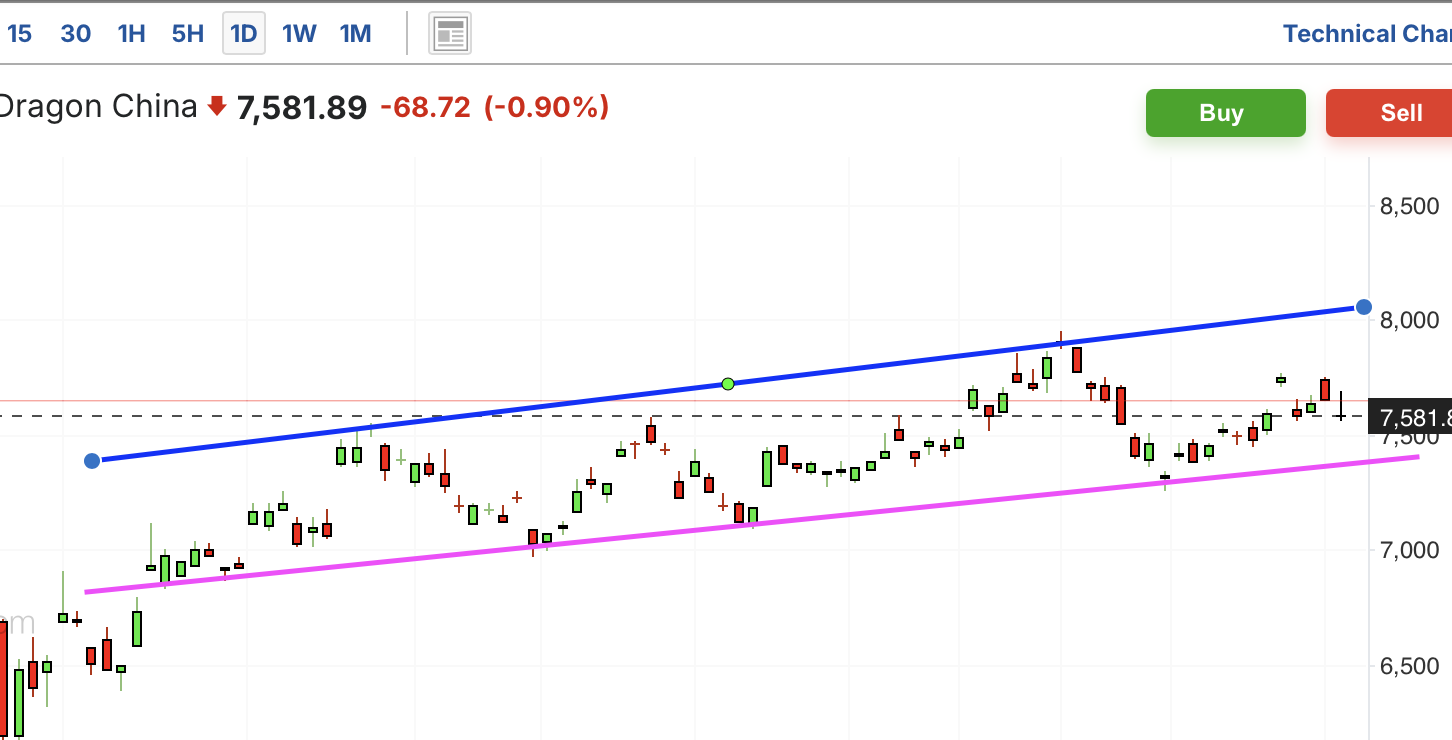Choose the 1H chart interval

131,34
